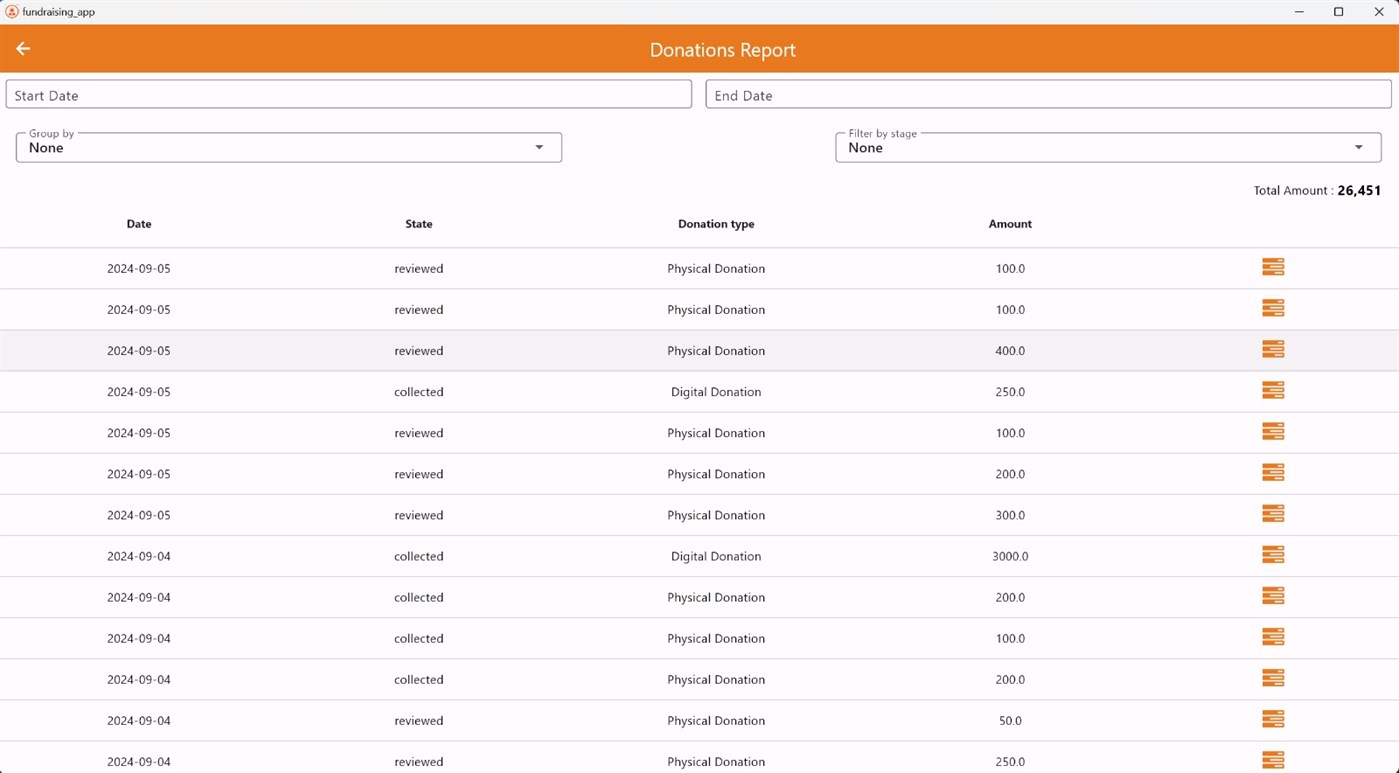1399x773 pixels.
Task: Click details icon for the 3000.0 Digital Donation
Action: tap(1272, 554)
